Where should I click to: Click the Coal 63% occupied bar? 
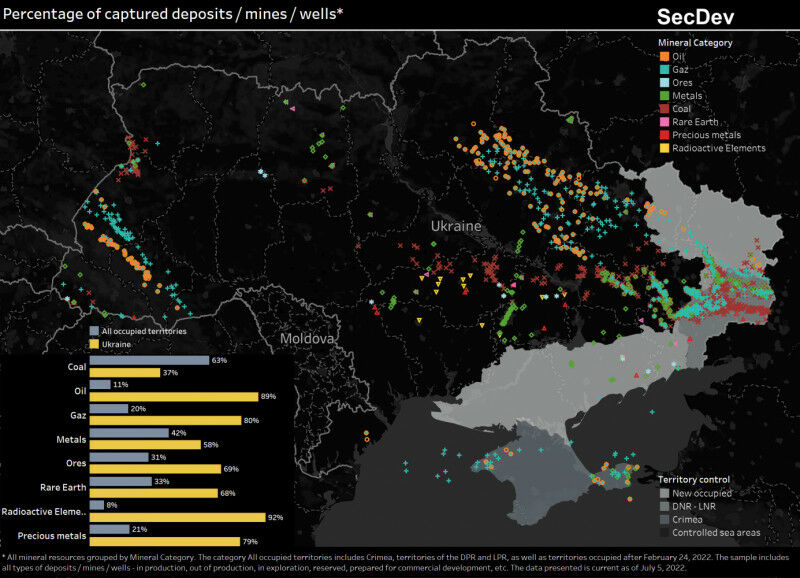[149, 360]
